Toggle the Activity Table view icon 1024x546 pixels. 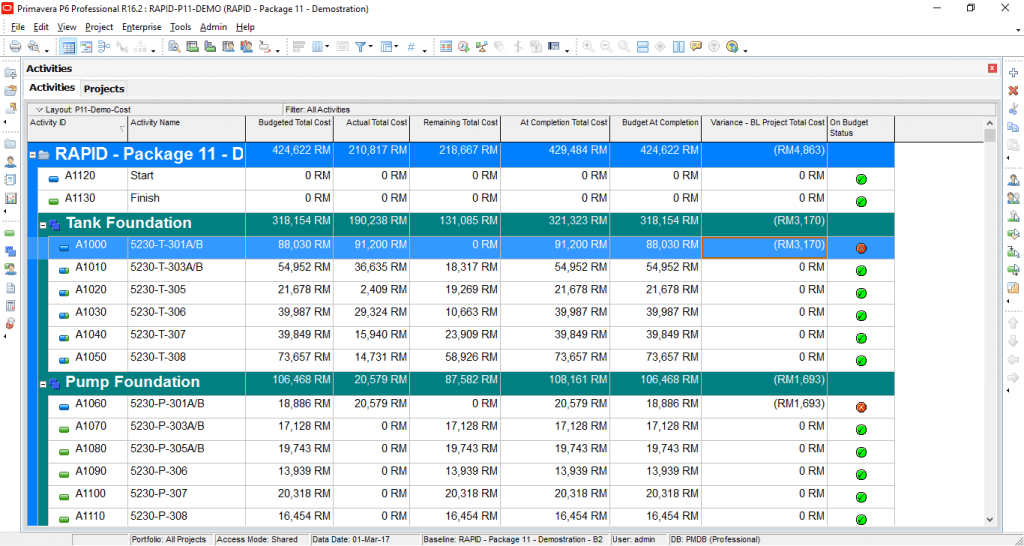click(69, 46)
